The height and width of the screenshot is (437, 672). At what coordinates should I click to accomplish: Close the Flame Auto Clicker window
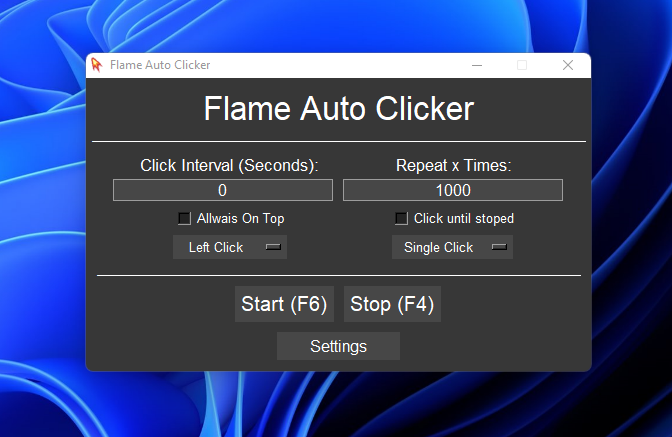(568, 65)
